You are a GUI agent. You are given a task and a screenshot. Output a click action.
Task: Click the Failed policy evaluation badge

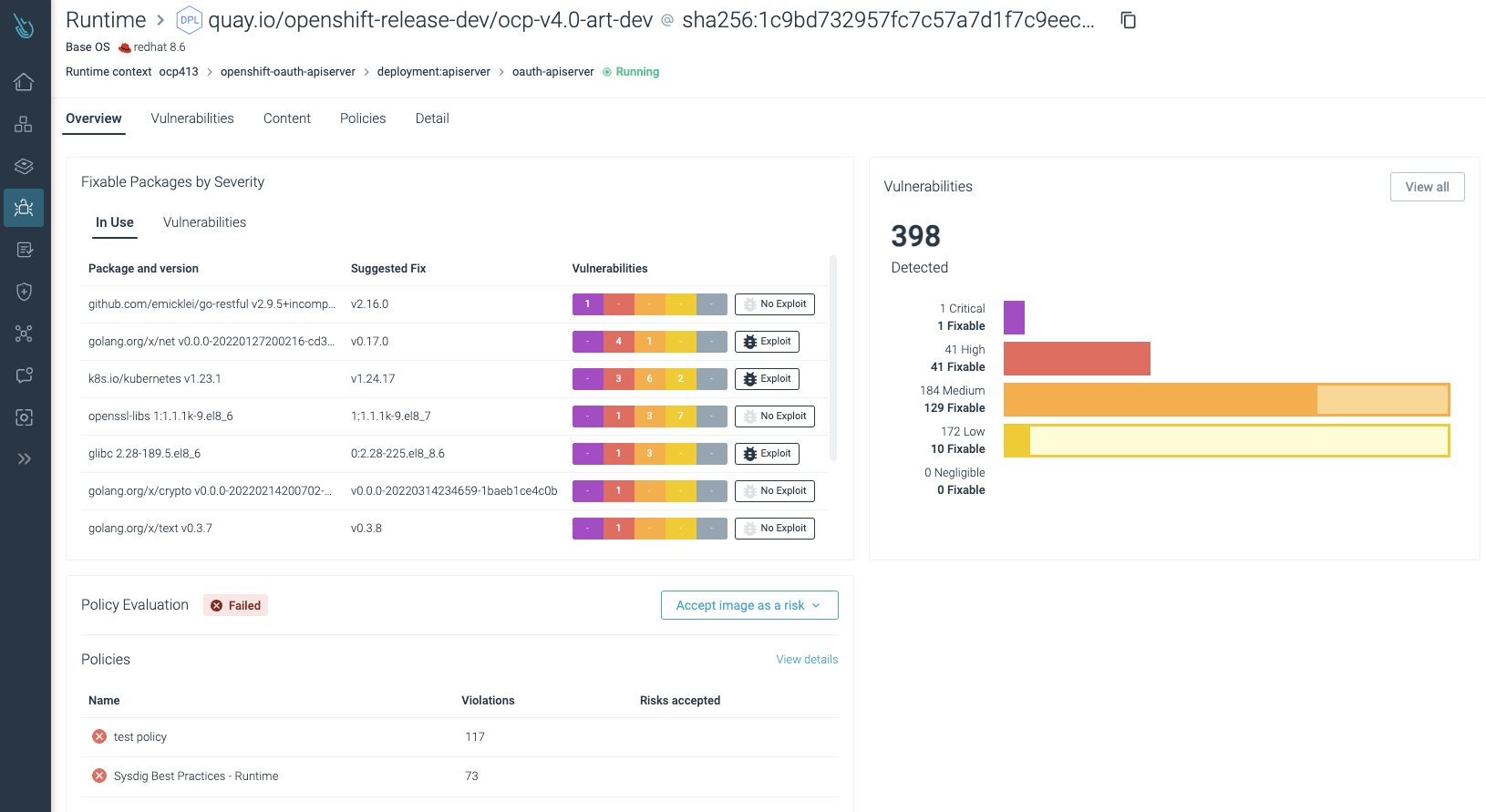[235, 605]
